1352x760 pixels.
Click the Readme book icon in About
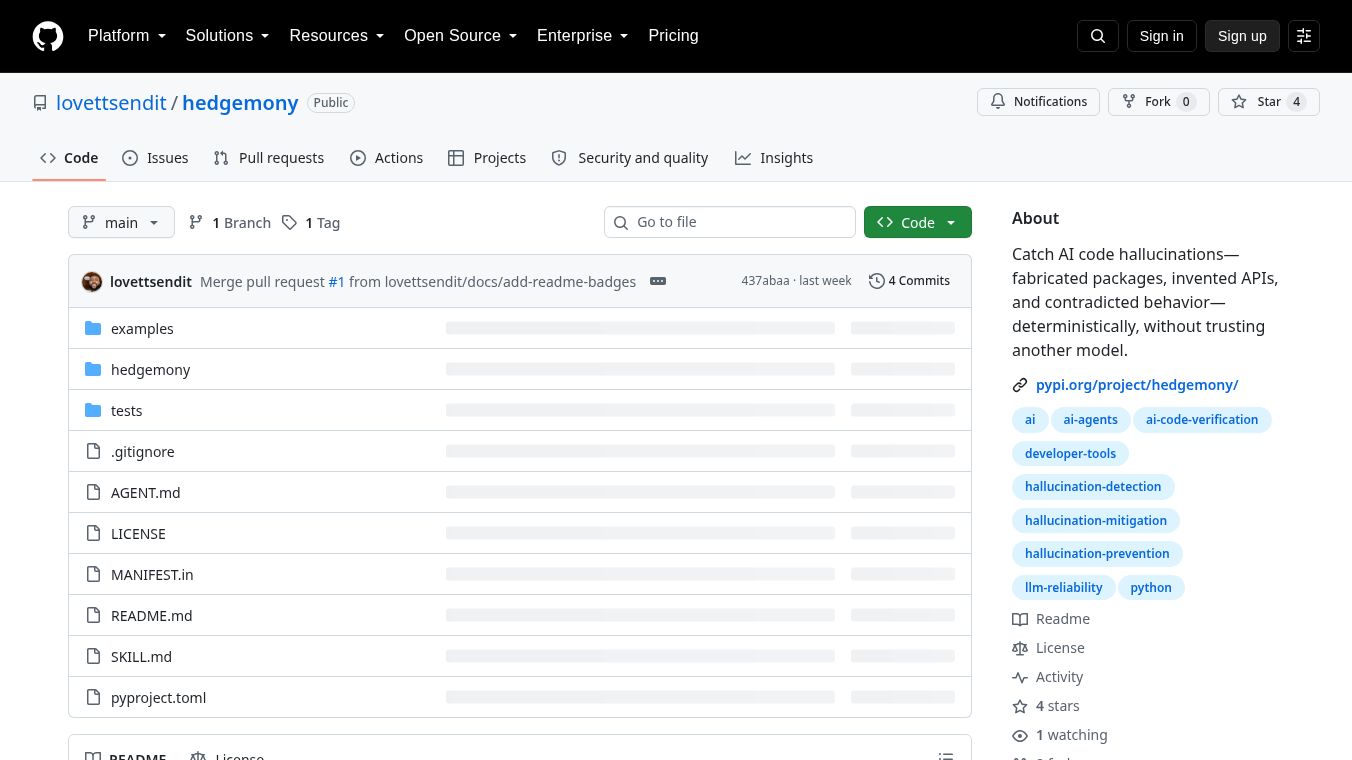click(1020, 619)
